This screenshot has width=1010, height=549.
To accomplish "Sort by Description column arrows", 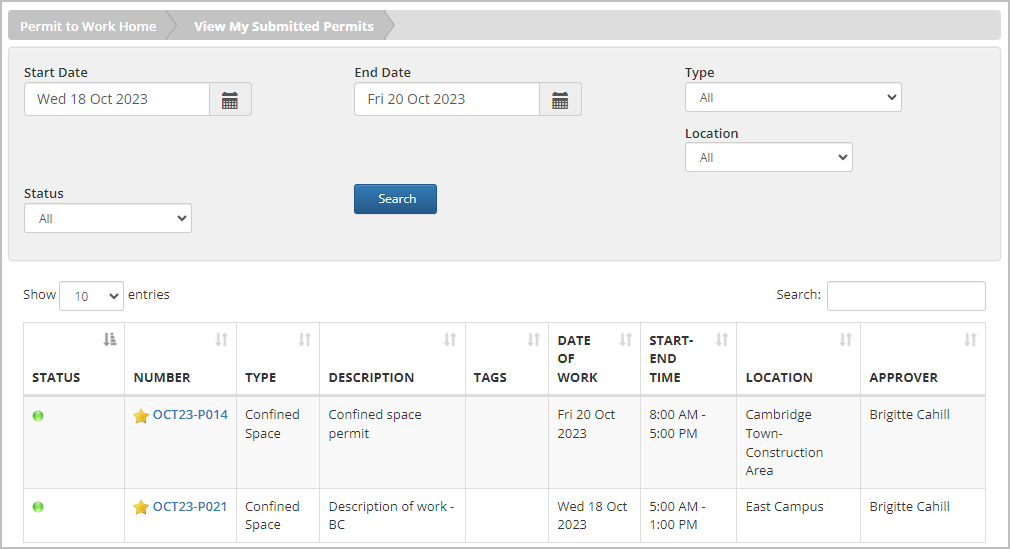I will (x=450, y=340).
